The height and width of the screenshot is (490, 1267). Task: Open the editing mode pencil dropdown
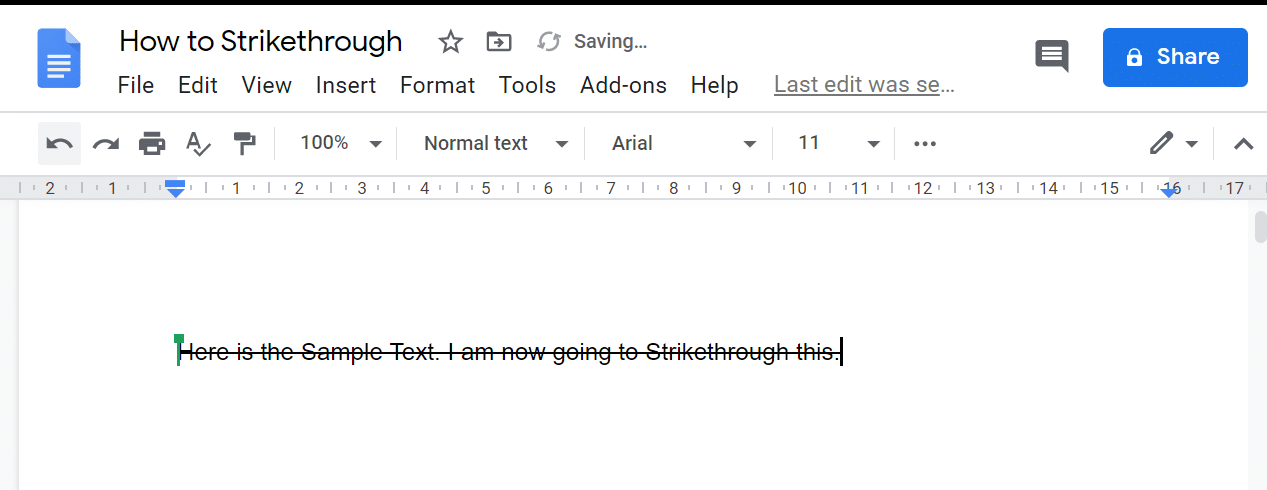[1173, 144]
